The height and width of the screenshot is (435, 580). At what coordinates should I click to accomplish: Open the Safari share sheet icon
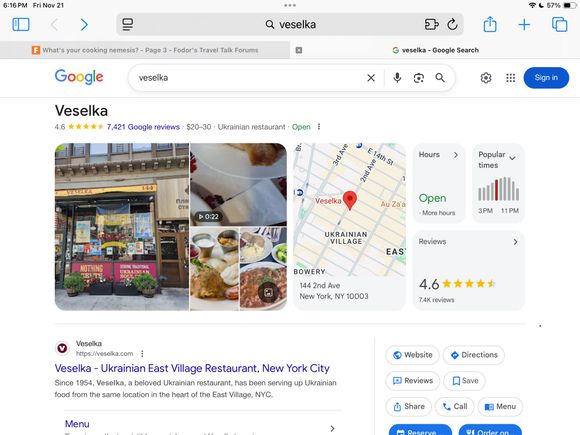pos(490,24)
